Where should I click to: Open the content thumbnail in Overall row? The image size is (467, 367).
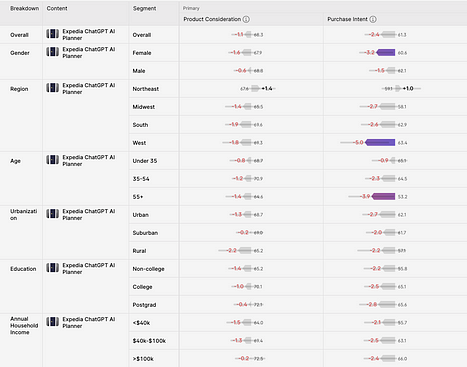point(53,34)
